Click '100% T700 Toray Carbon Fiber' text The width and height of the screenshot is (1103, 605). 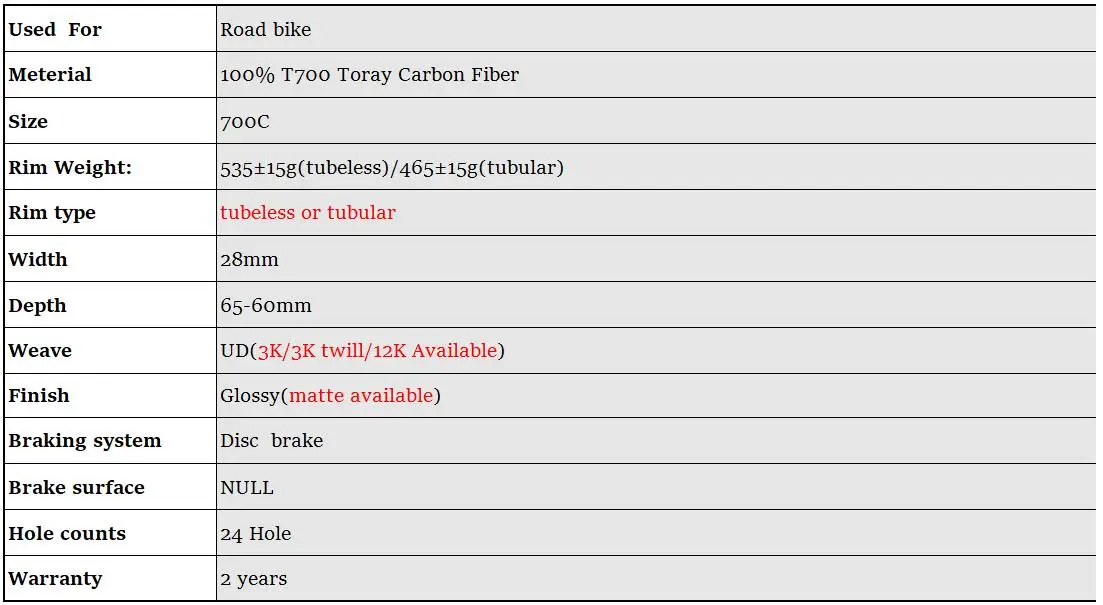(369, 75)
